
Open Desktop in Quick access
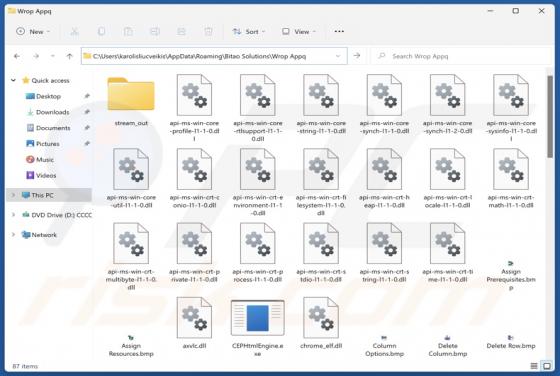tap(49, 96)
